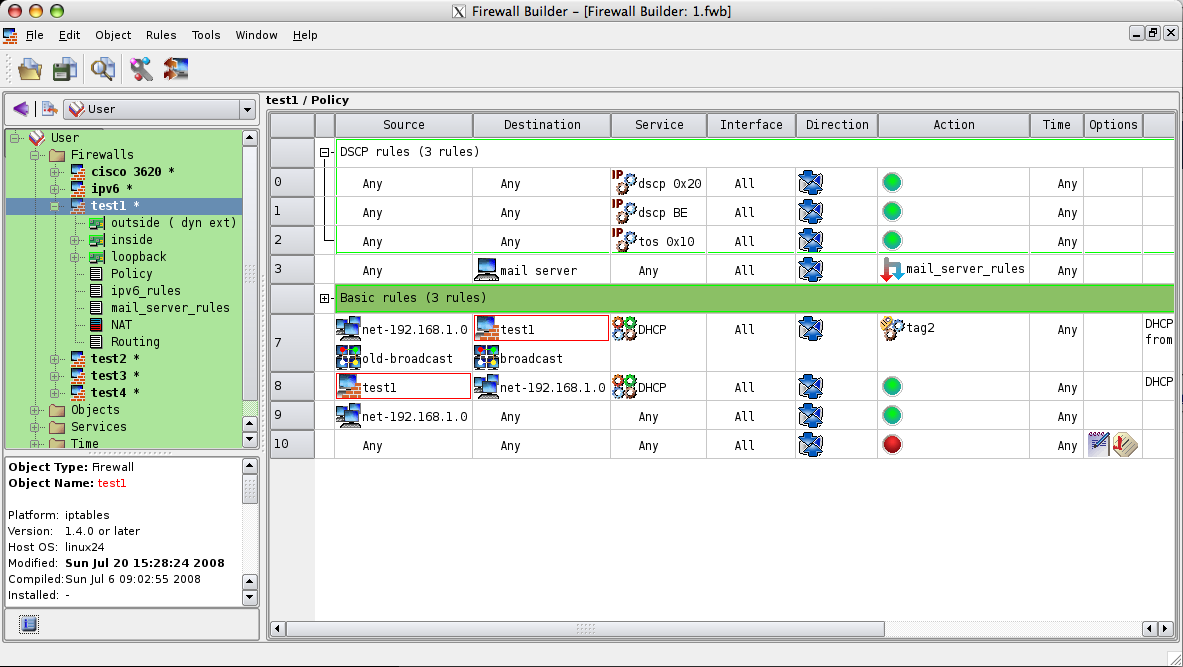Click the properties panel scroll up arrow

tap(250, 466)
